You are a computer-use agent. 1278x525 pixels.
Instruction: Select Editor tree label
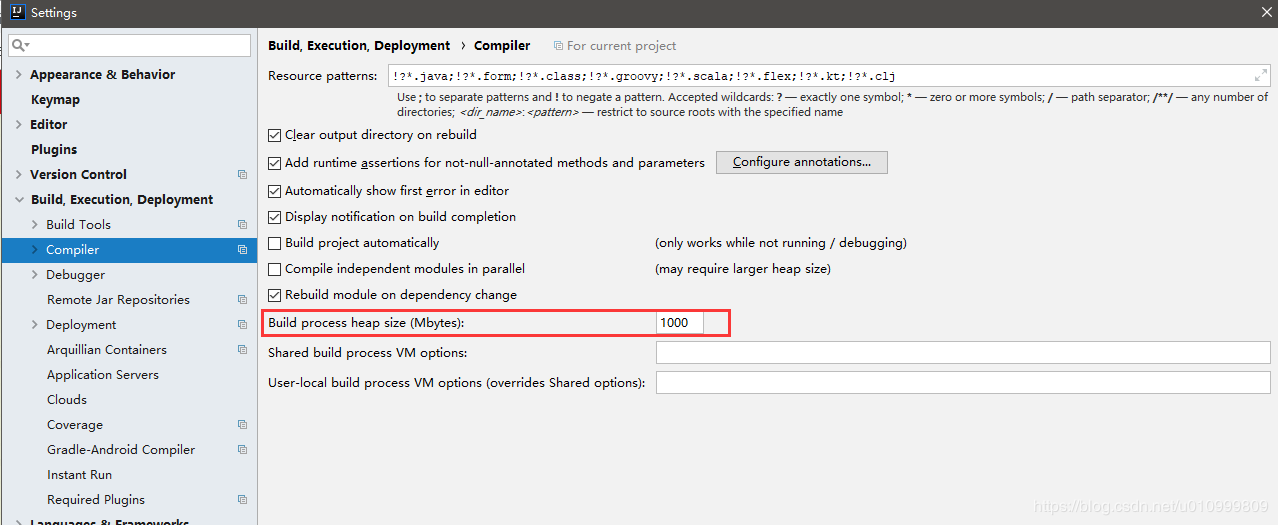49,125
